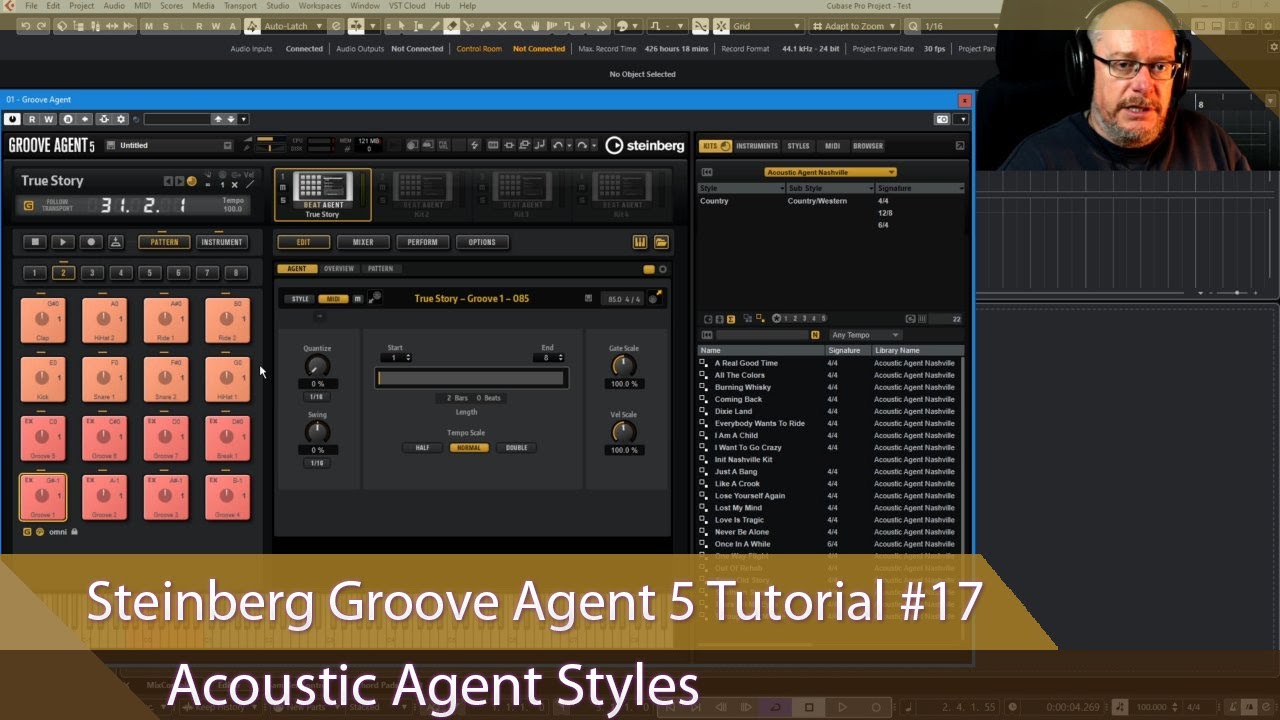Screen dimensions: 1280x720
Task: Click the Vel Scale knob
Action: coord(623,432)
